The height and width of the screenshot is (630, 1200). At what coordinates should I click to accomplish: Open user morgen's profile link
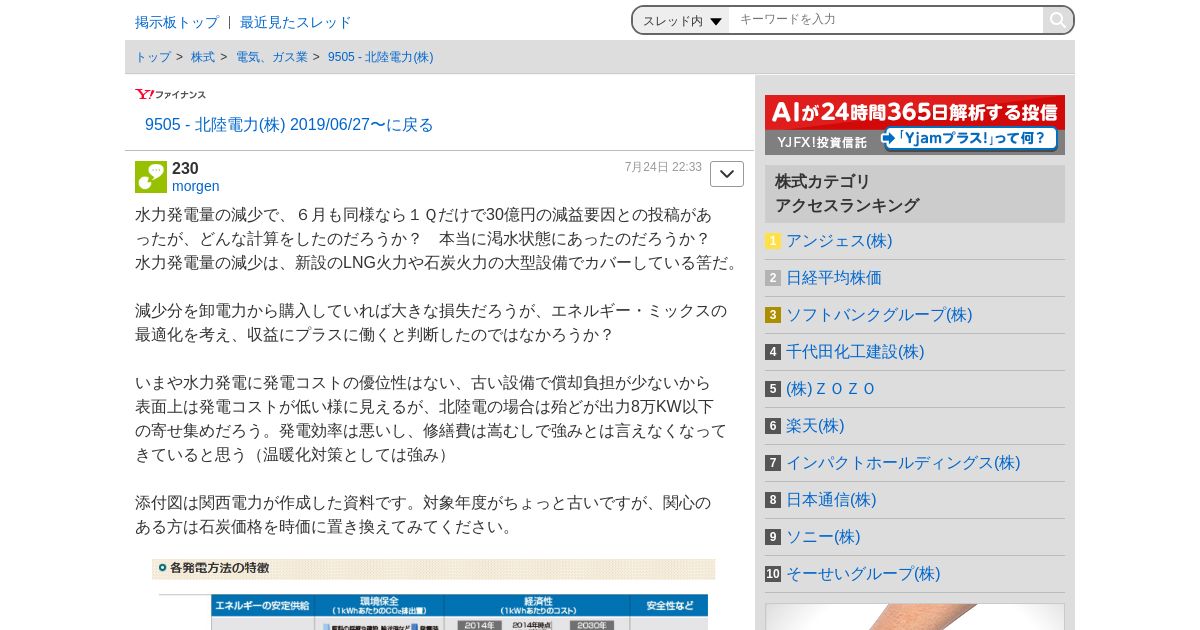[196, 186]
